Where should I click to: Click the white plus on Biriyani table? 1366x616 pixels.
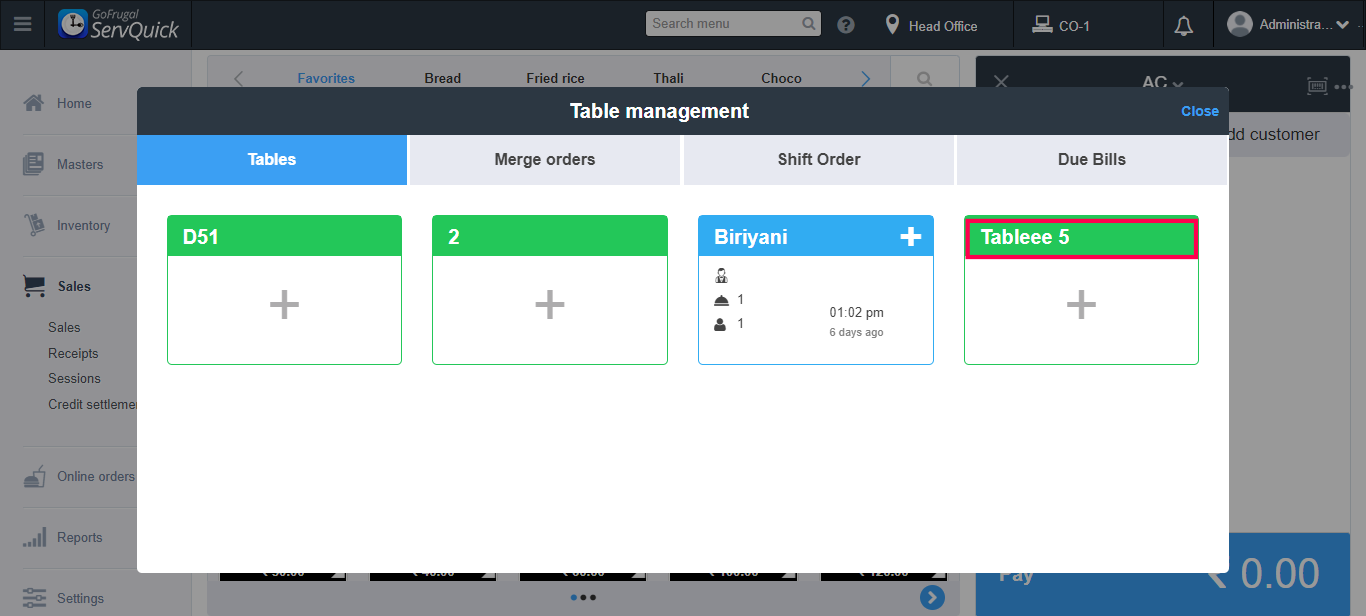pos(910,236)
